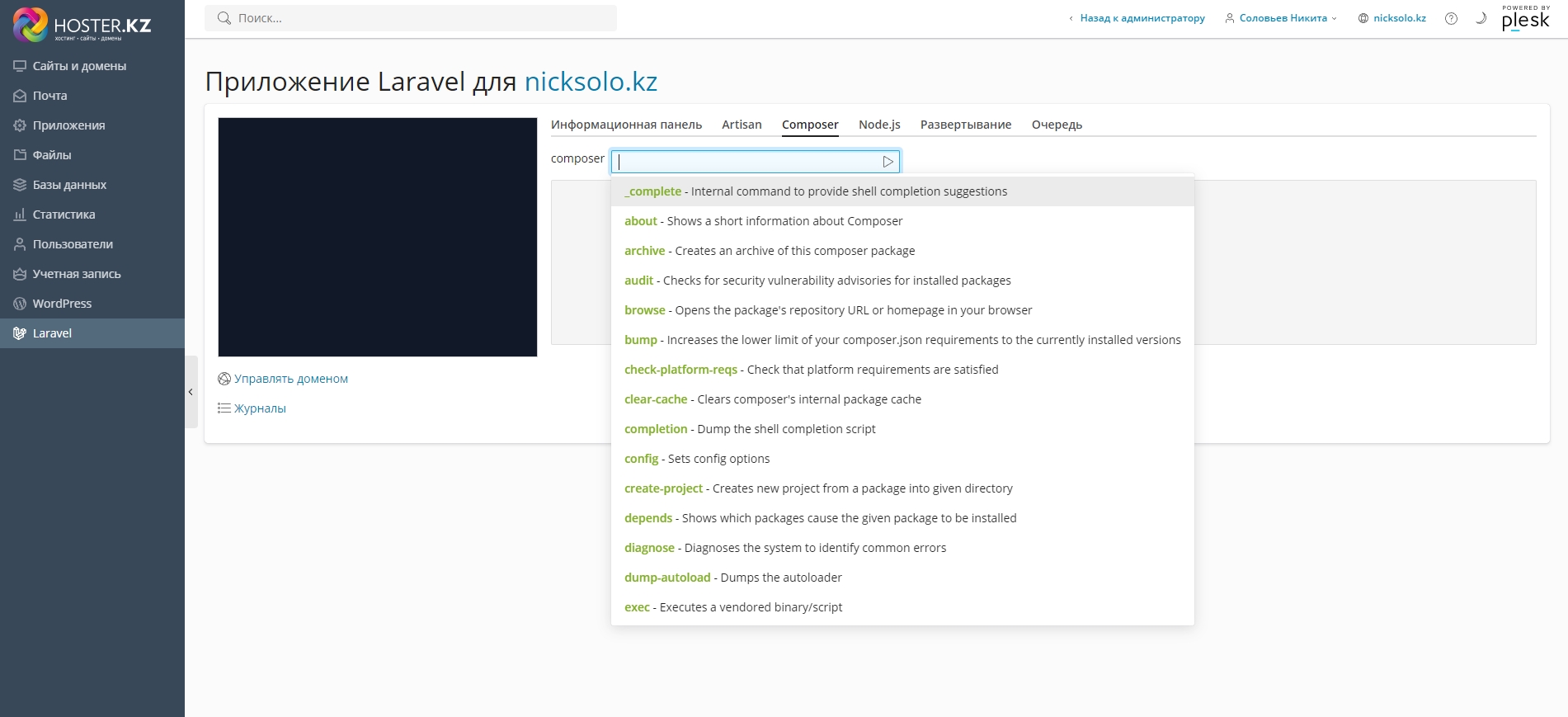The width and height of the screenshot is (1568, 717).
Task: Open Файлы in sidebar
Action: pos(92,155)
